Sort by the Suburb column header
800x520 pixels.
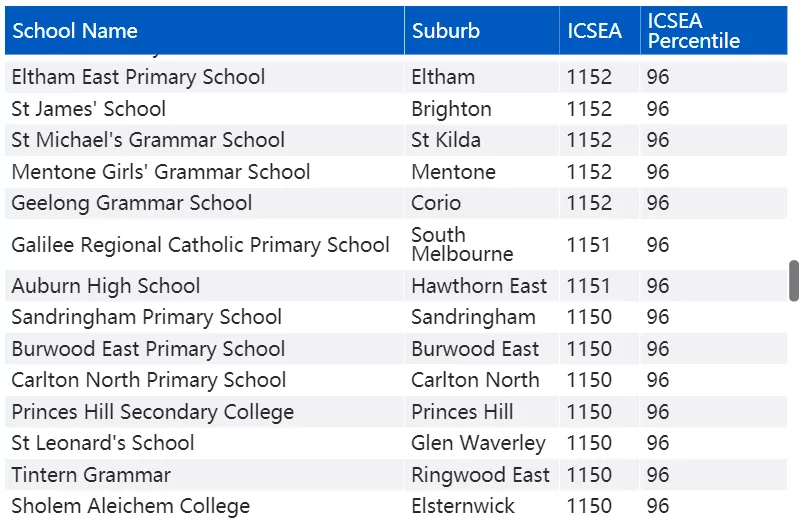482,31
